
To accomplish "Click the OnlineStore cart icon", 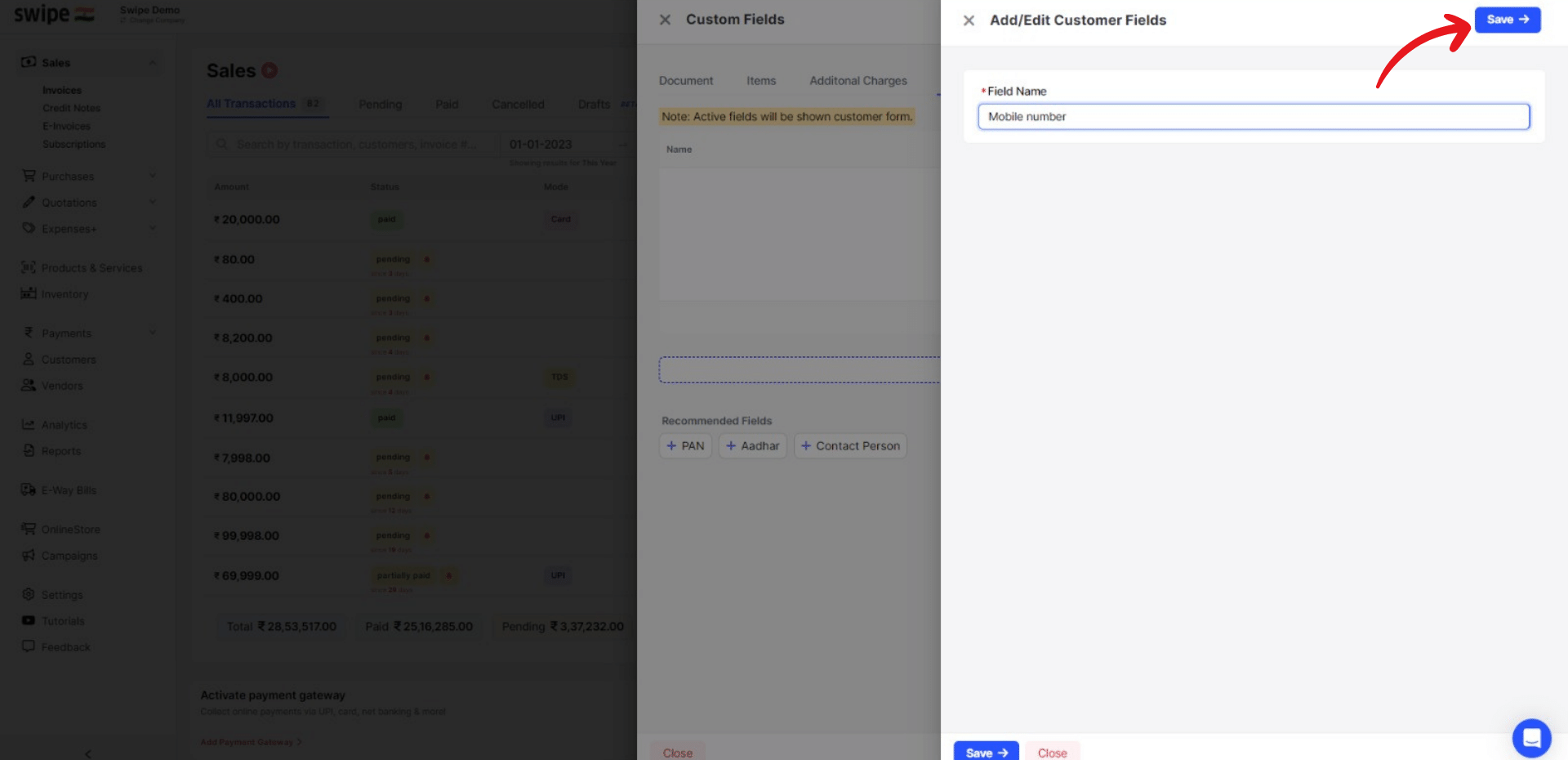I will click(x=29, y=529).
